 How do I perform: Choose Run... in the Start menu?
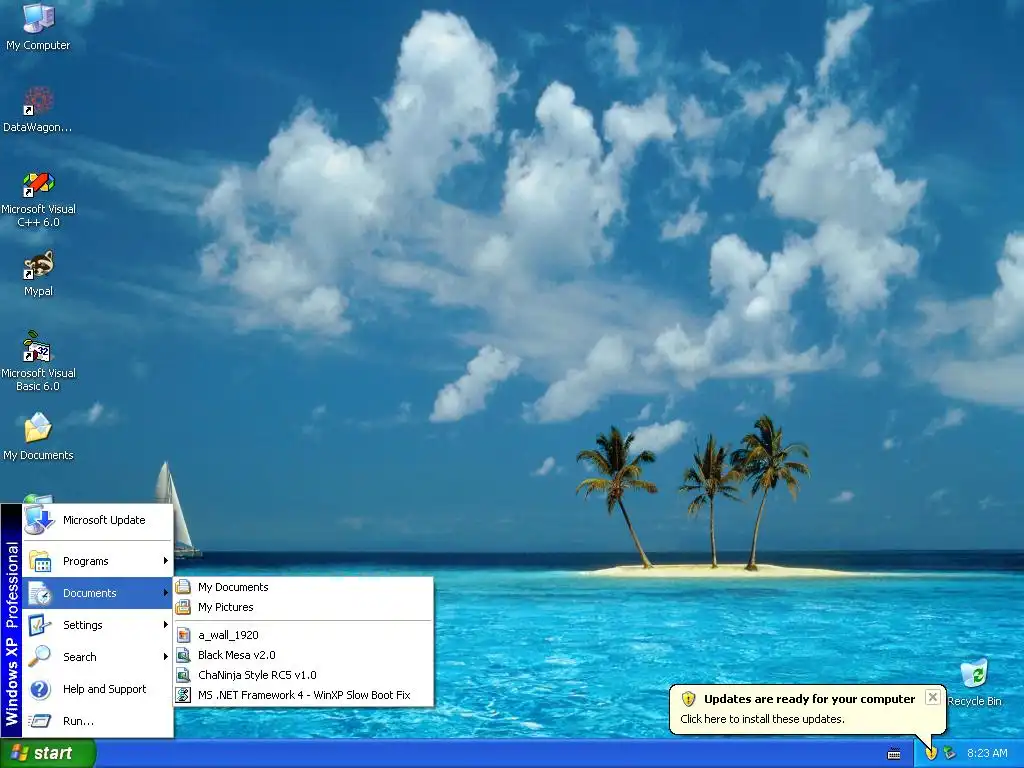[98, 721]
